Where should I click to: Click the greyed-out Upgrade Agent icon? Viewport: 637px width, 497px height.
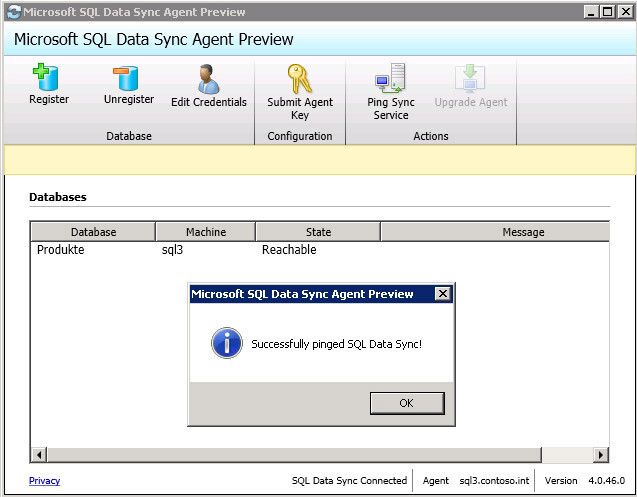pos(470,78)
